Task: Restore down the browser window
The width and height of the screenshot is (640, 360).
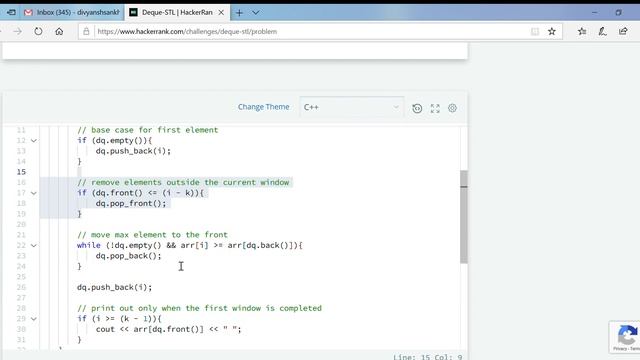Action: click(618, 13)
